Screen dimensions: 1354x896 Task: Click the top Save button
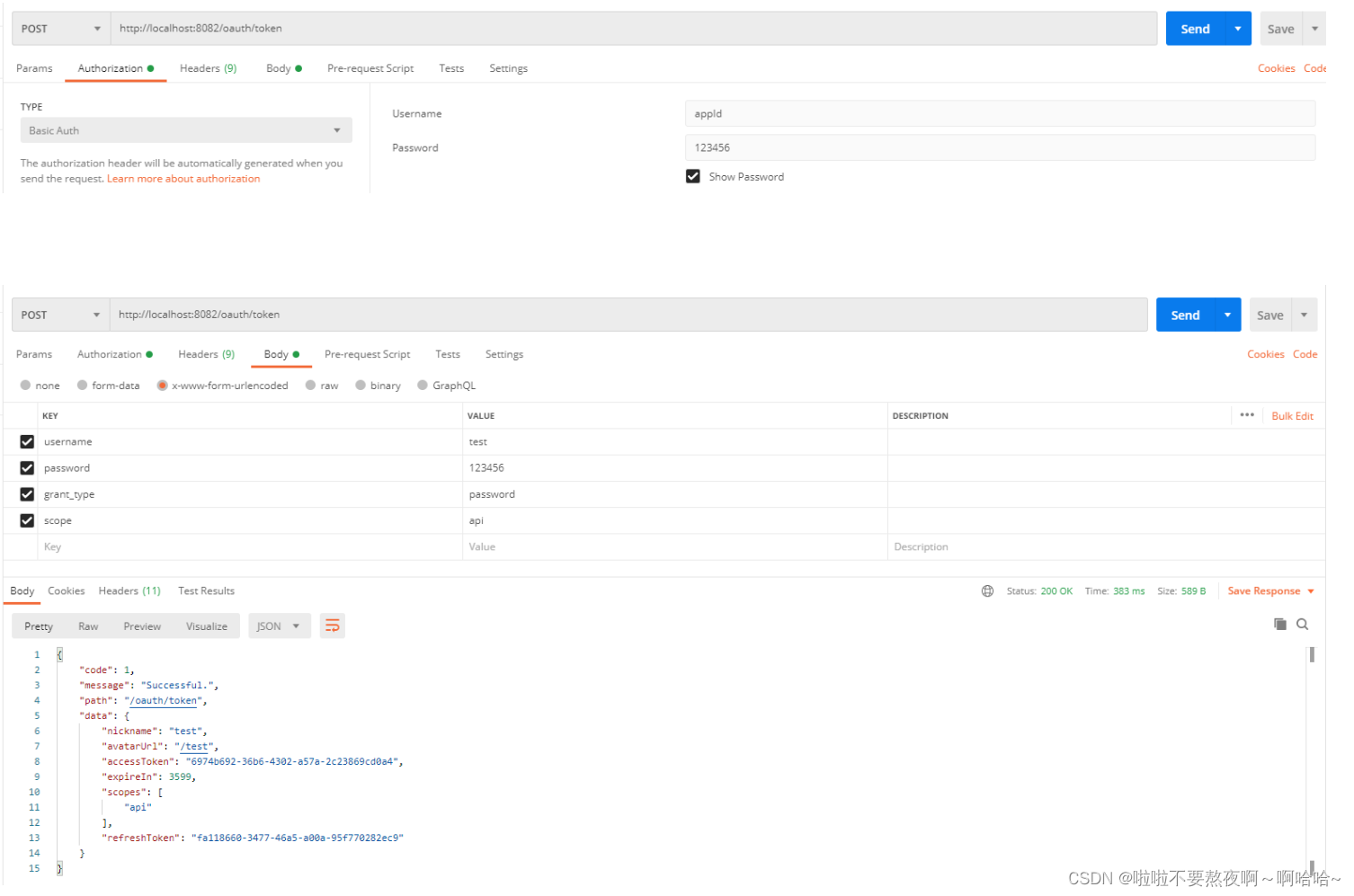pos(1282,29)
